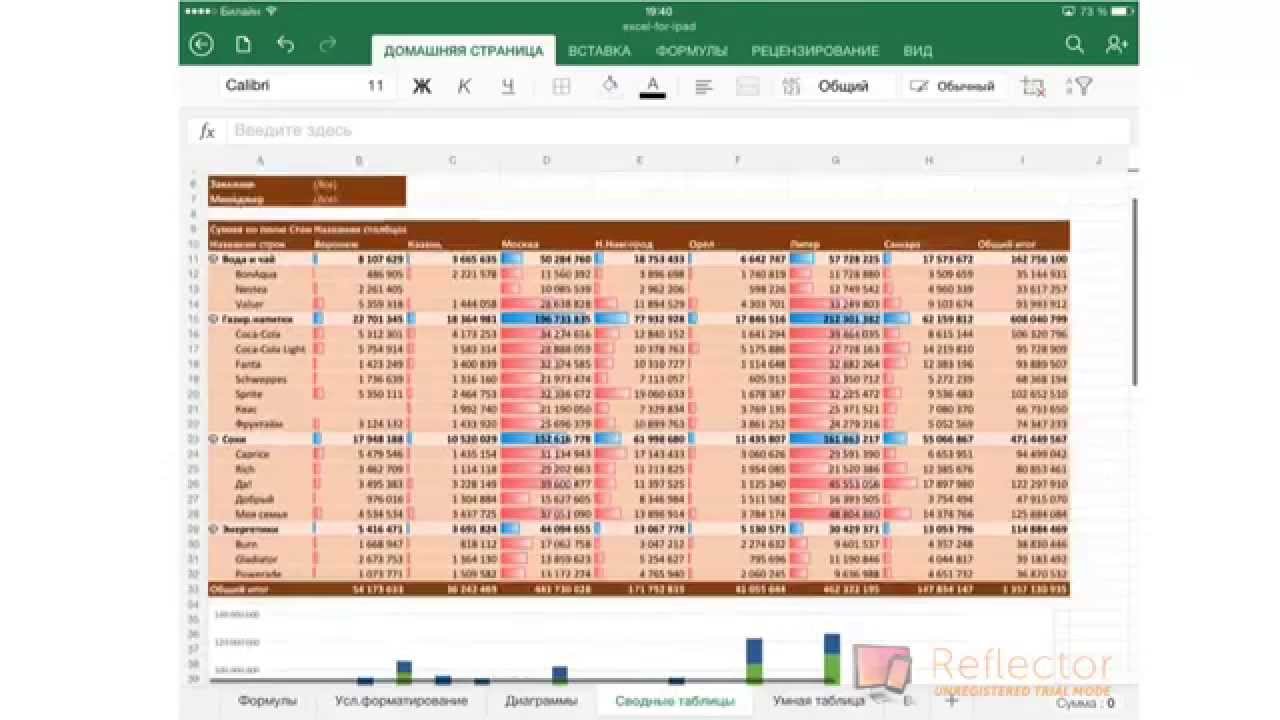Image resolution: width=1280 pixels, height=720 pixels.
Task: Toggle bold formatting (Ж)
Action: click(422, 86)
